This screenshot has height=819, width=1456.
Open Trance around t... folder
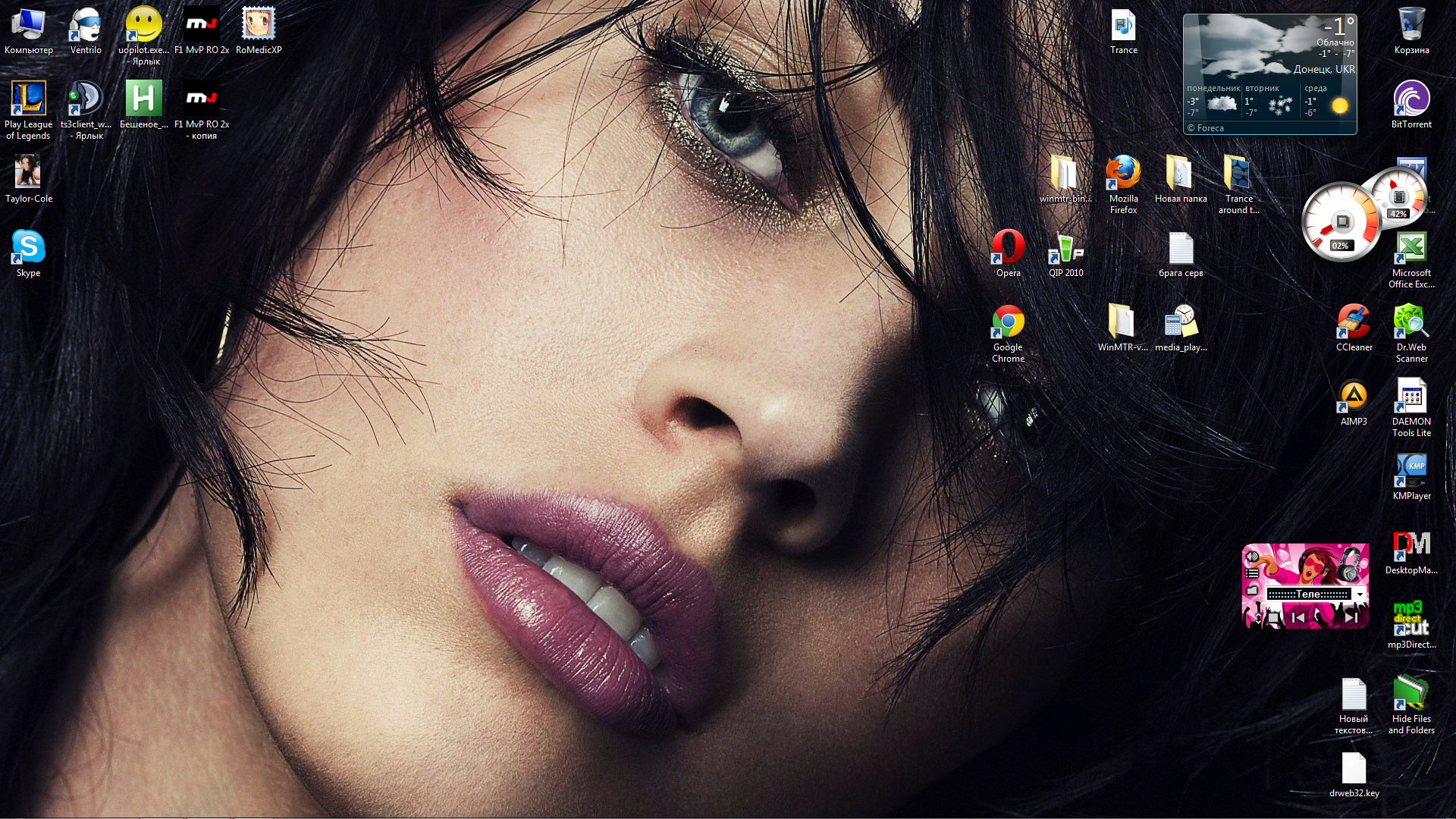click(x=1238, y=185)
